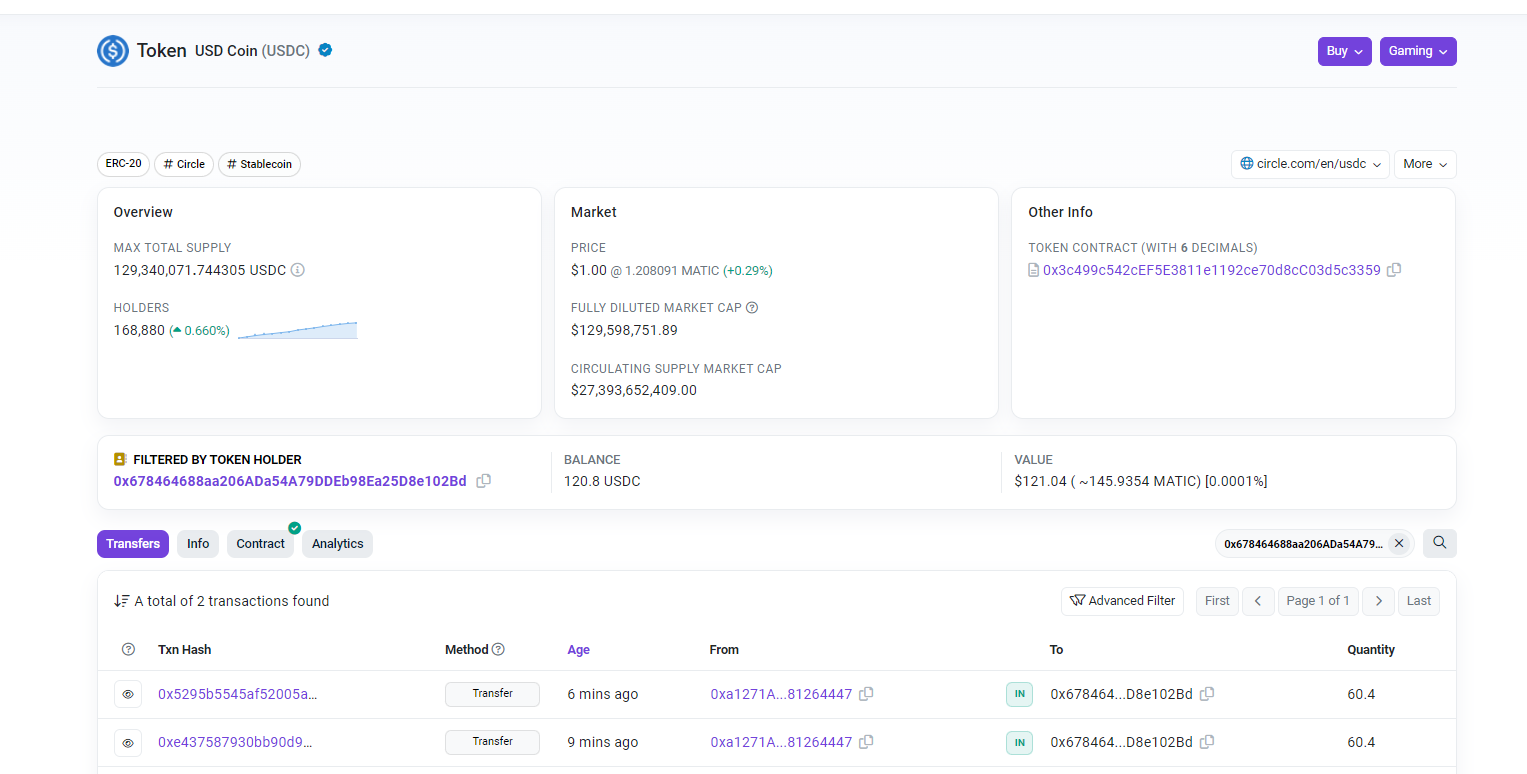Switch to the Analytics tab
Image resolution: width=1527 pixels, height=774 pixels.
[x=337, y=544]
